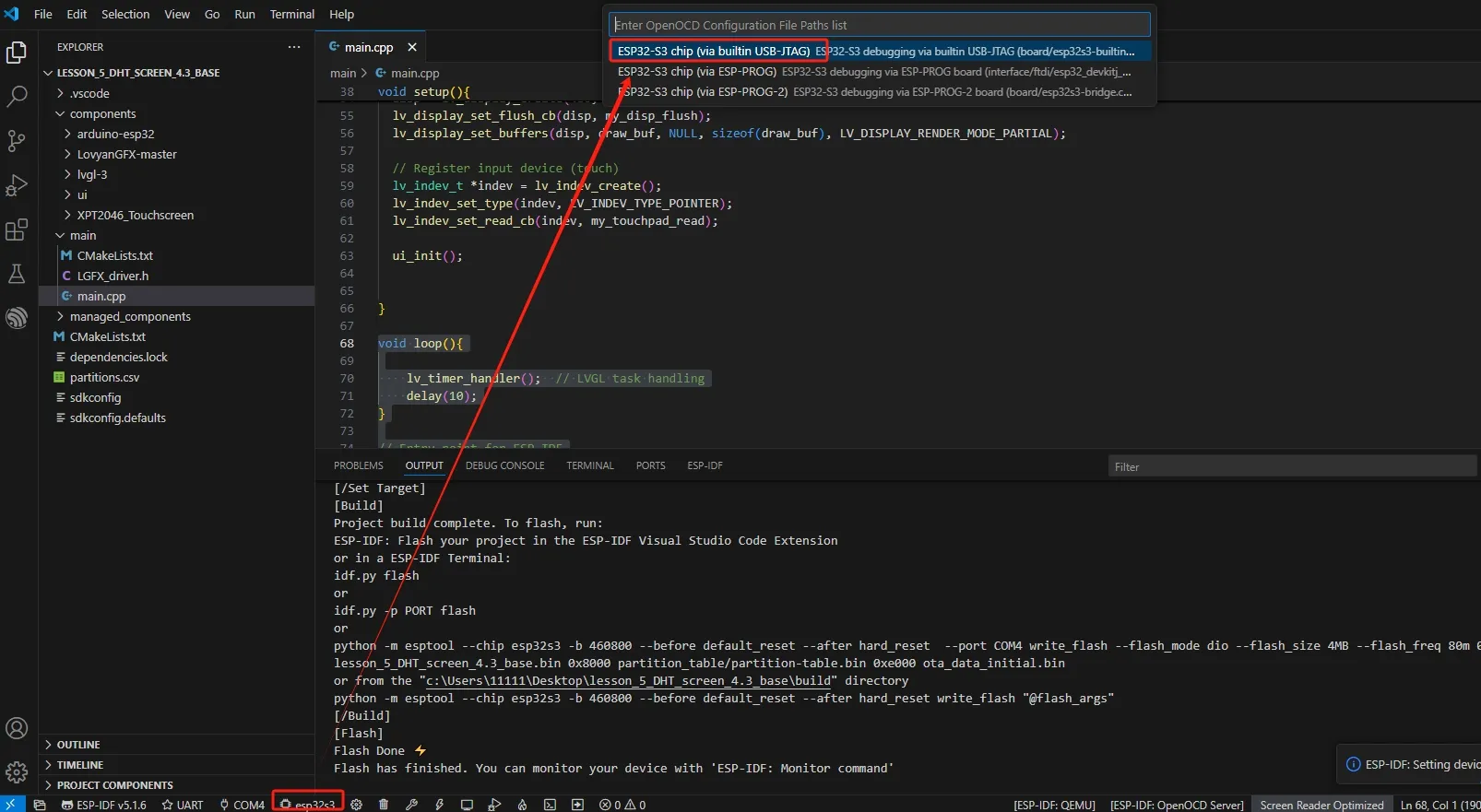Expand the lvgl-3 folder
Screen dimensions: 1481x812
tap(92, 174)
